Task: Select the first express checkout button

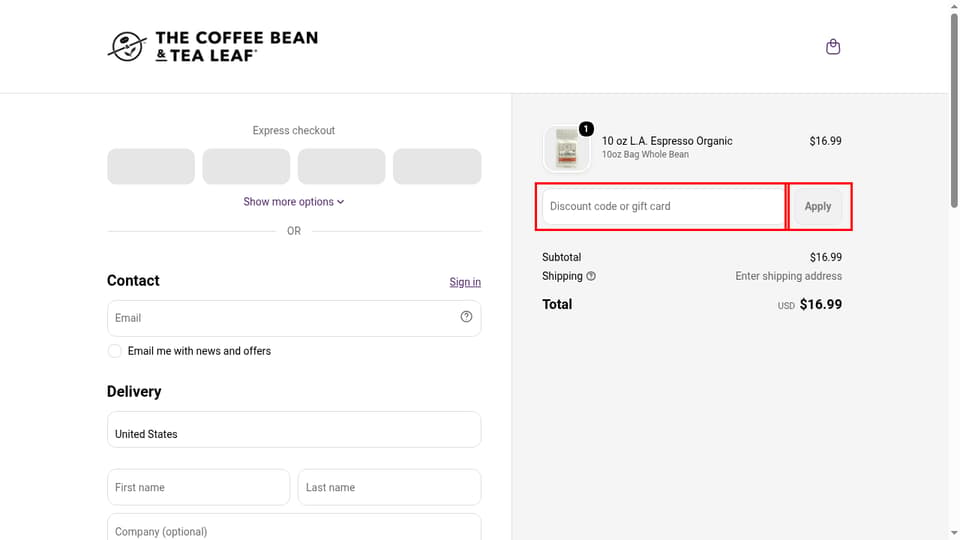Action: coord(151,166)
